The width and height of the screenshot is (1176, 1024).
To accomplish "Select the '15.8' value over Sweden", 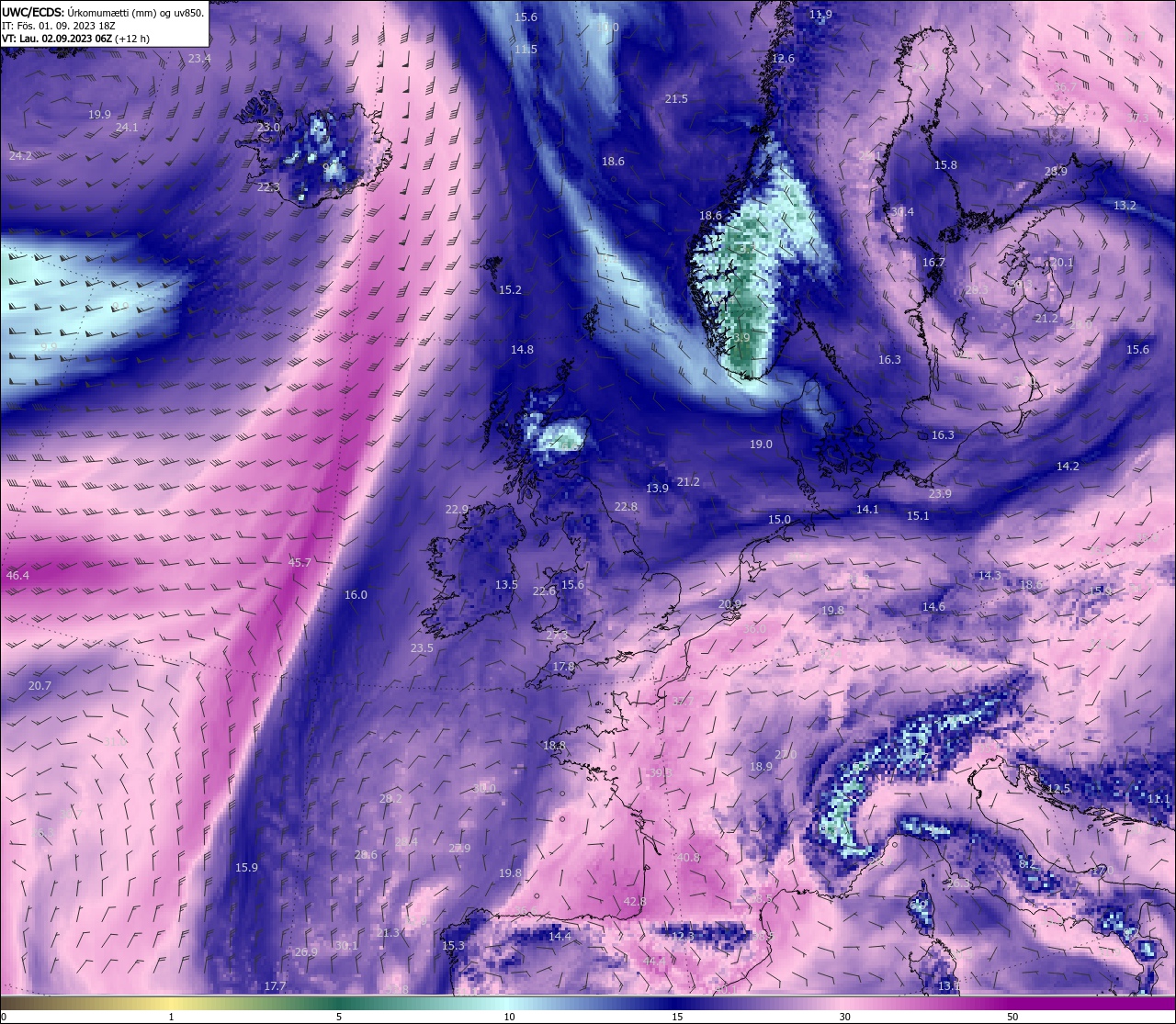I will (x=945, y=165).
